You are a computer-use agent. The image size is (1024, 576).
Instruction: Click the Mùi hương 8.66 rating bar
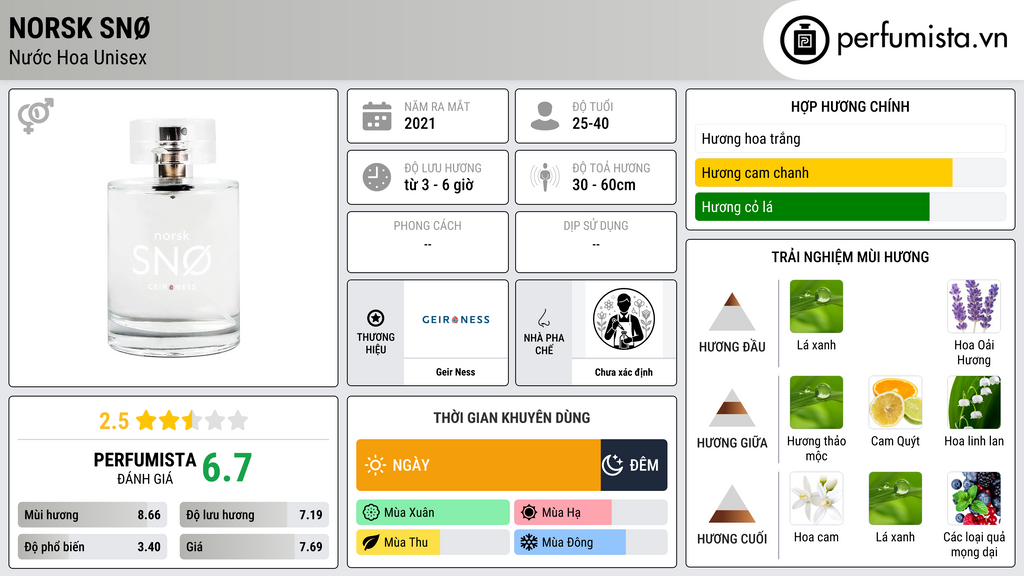92,515
